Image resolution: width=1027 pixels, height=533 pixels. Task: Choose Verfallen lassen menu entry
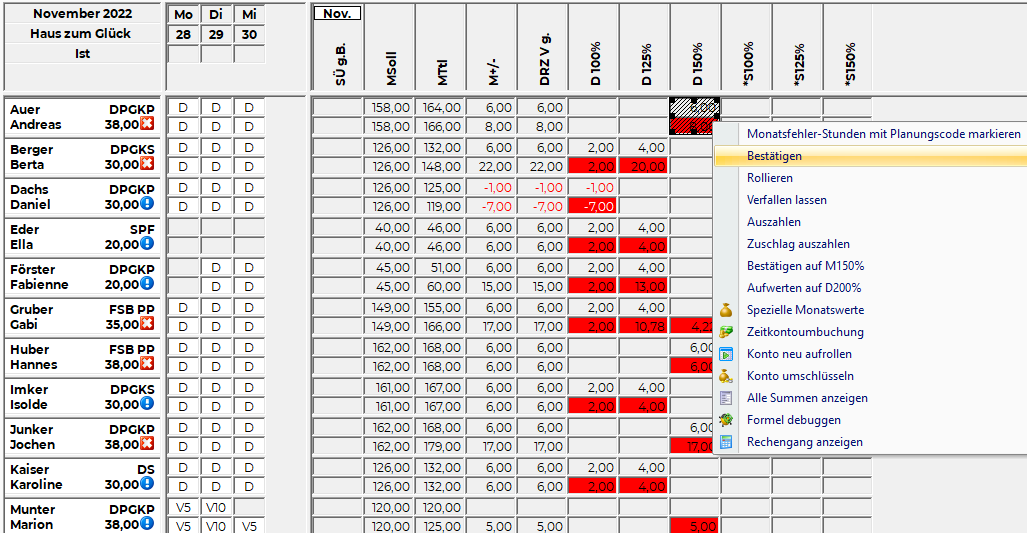tap(786, 200)
